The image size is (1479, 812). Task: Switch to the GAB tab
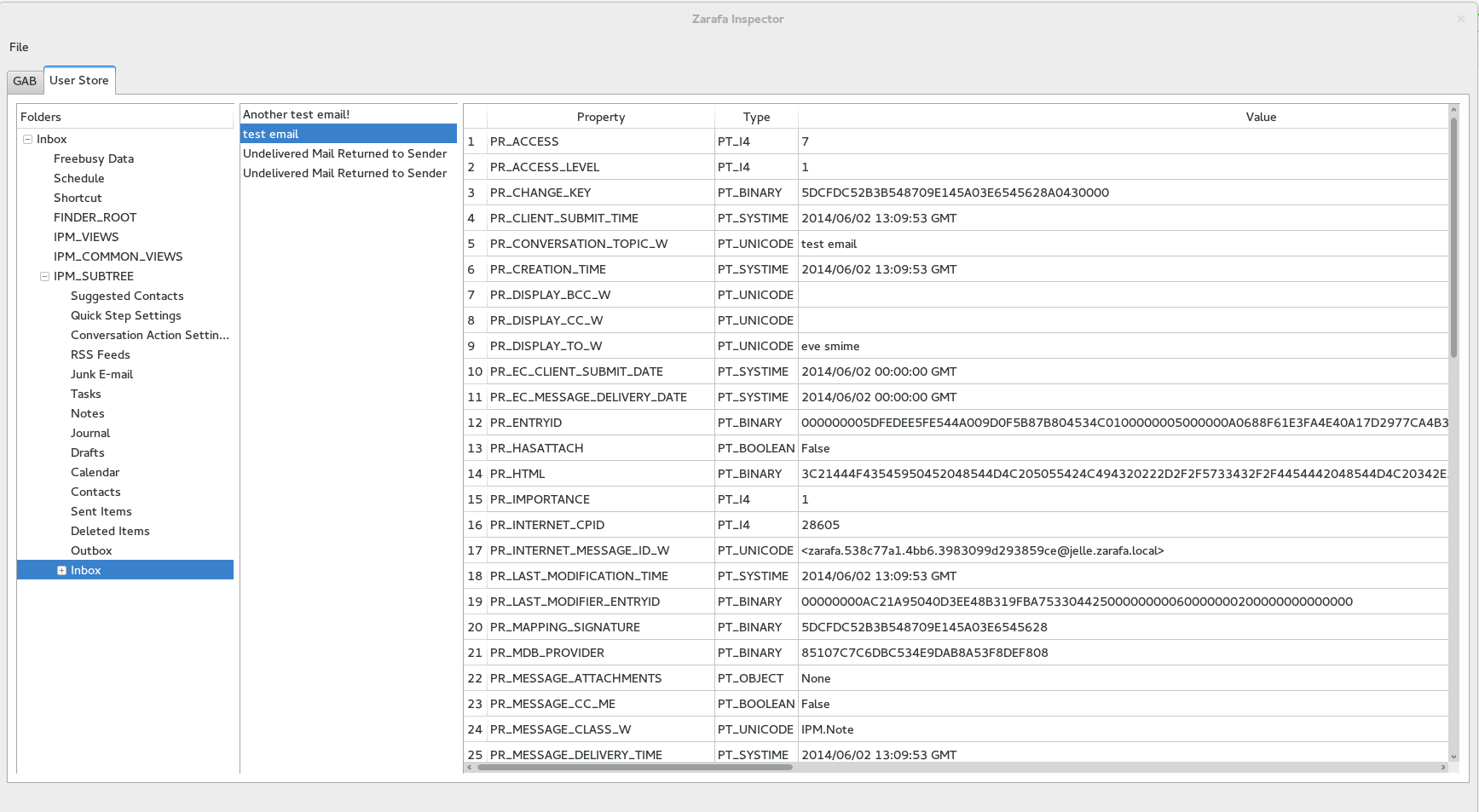(25, 81)
